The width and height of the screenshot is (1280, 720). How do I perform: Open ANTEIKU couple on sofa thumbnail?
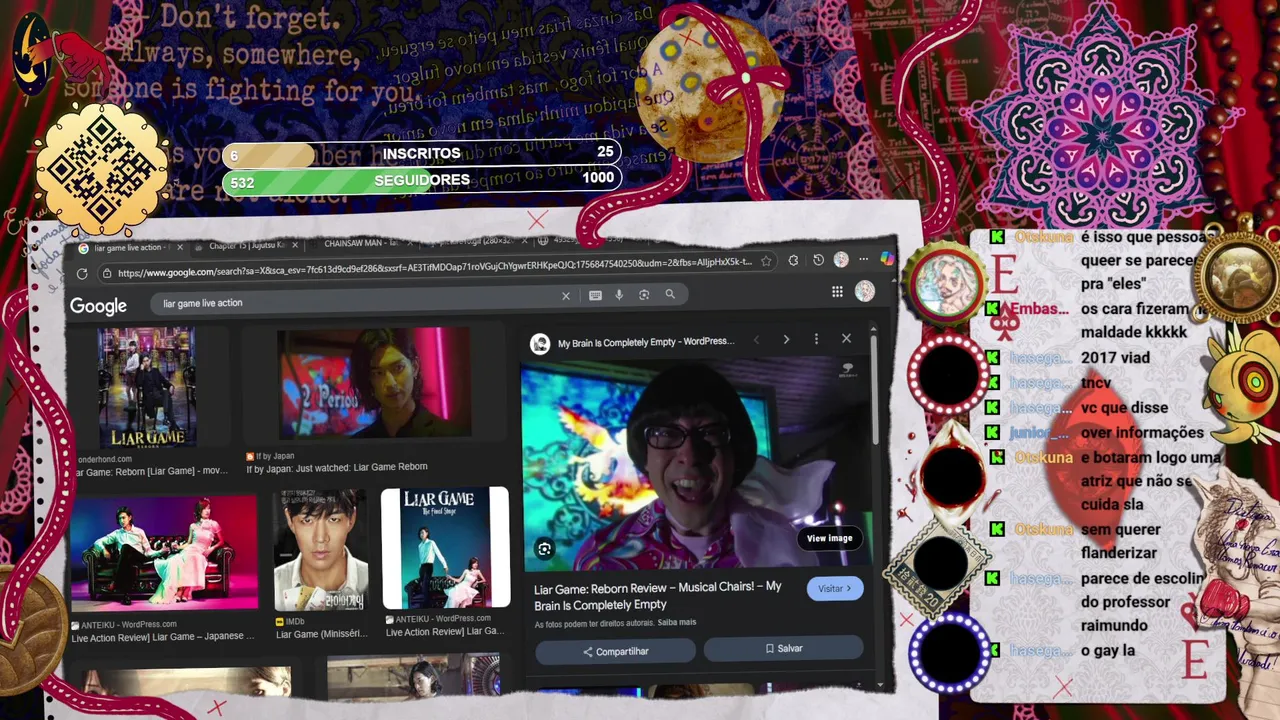(x=164, y=552)
